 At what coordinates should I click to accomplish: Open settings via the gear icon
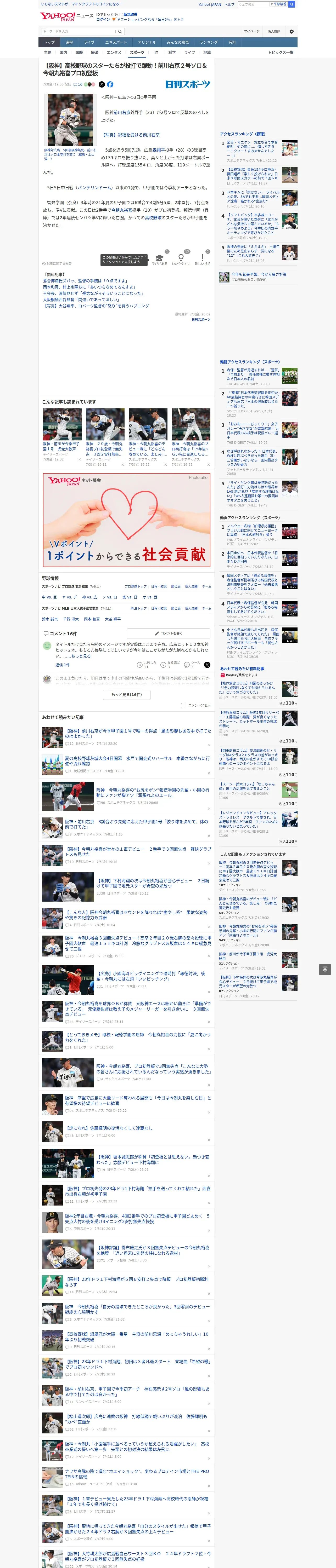pos(291,32)
